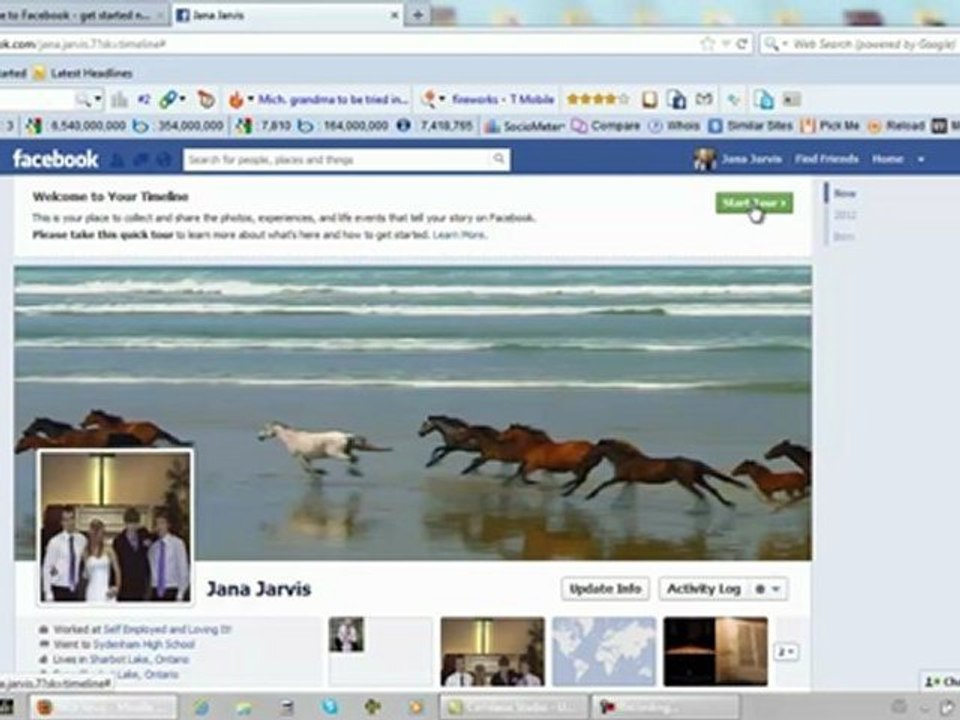Go to Home in Facebook header
The image size is (960, 720).
[x=887, y=159]
